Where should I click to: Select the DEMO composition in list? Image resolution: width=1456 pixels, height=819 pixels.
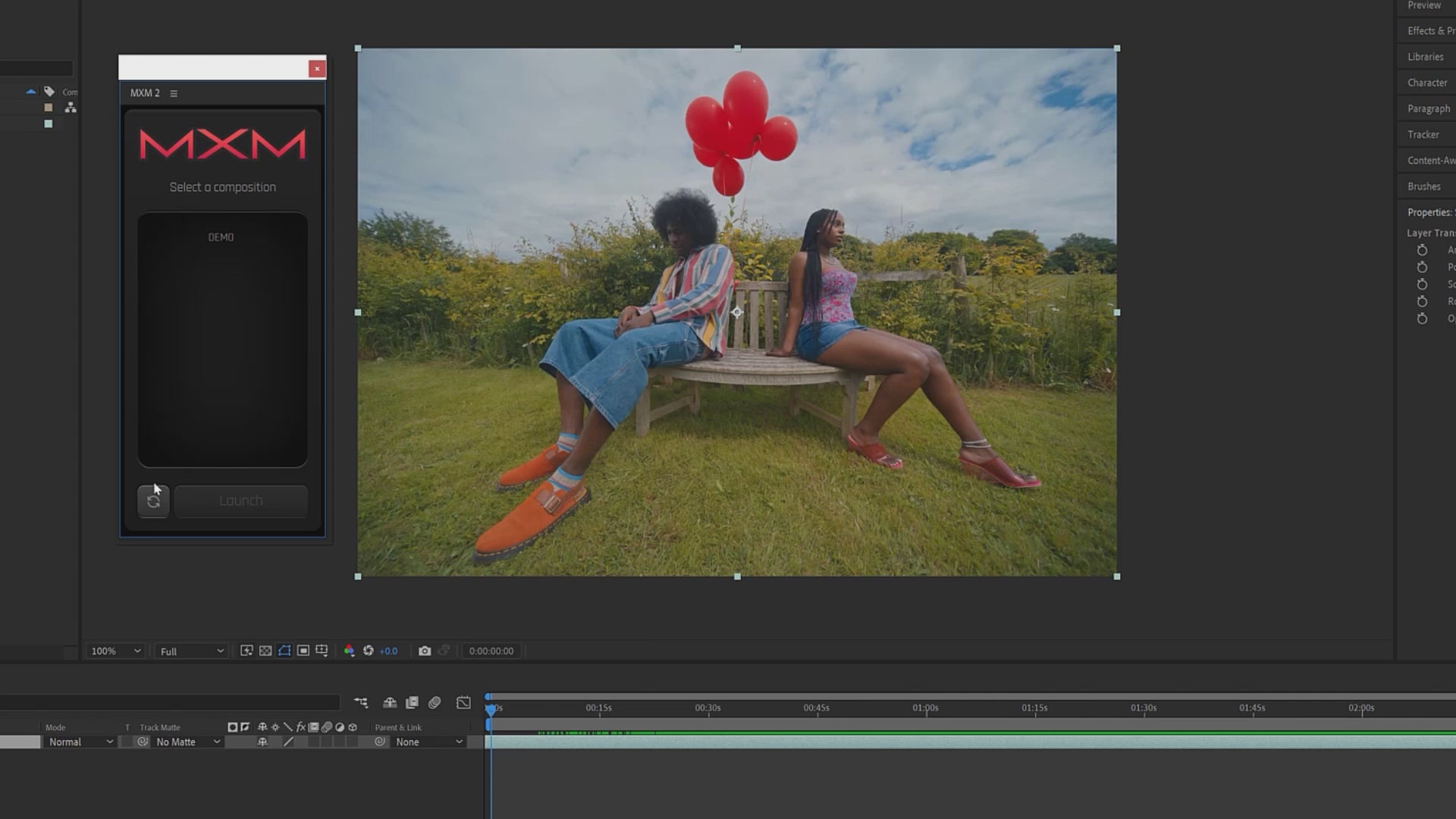coord(221,237)
